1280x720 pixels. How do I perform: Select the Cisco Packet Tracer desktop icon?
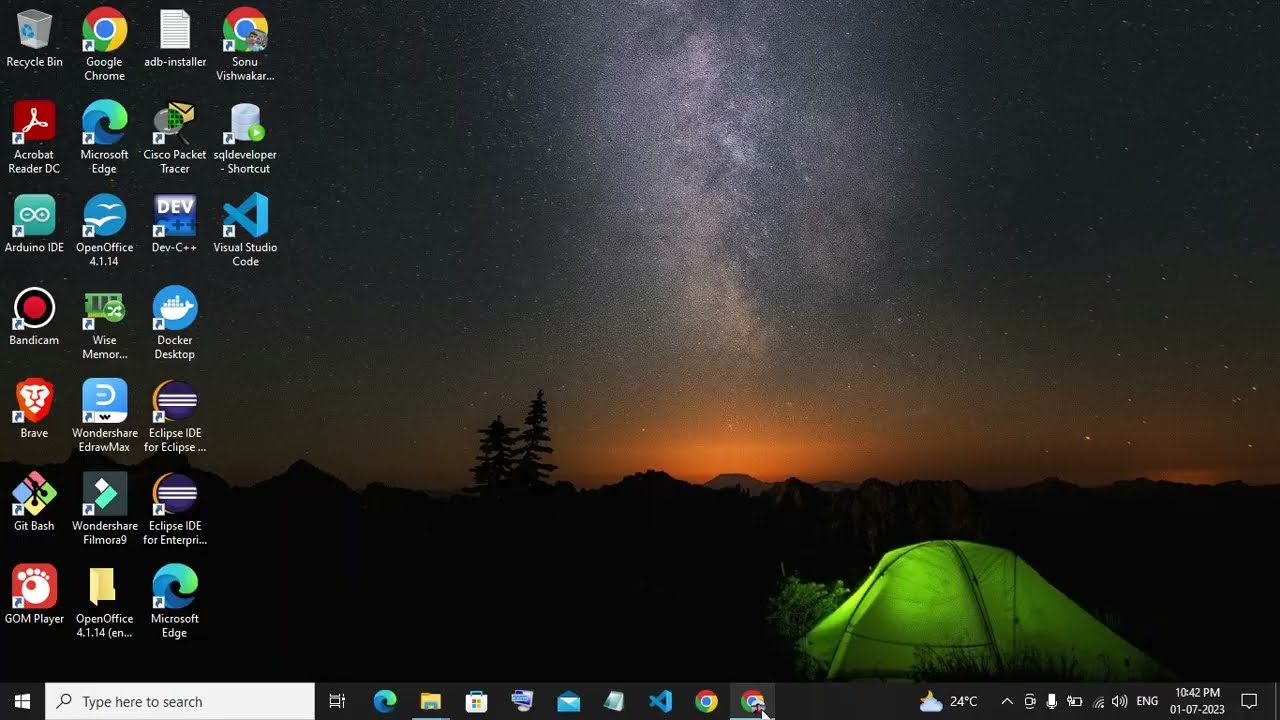click(x=175, y=138)
